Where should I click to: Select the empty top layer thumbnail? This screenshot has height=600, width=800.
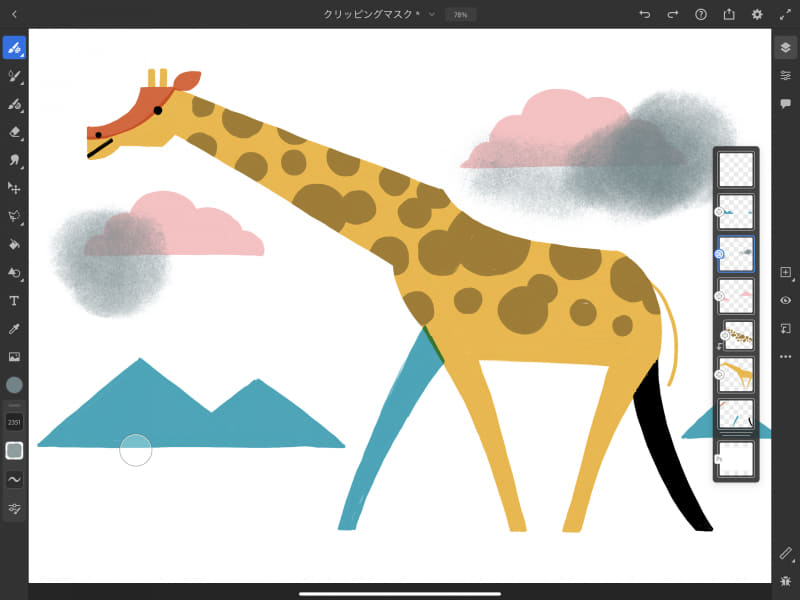coord(736,169)
